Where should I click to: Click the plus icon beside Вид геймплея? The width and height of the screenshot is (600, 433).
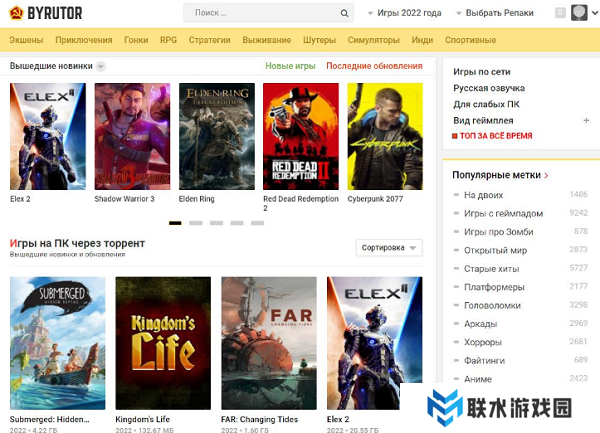tap(586, 120)
